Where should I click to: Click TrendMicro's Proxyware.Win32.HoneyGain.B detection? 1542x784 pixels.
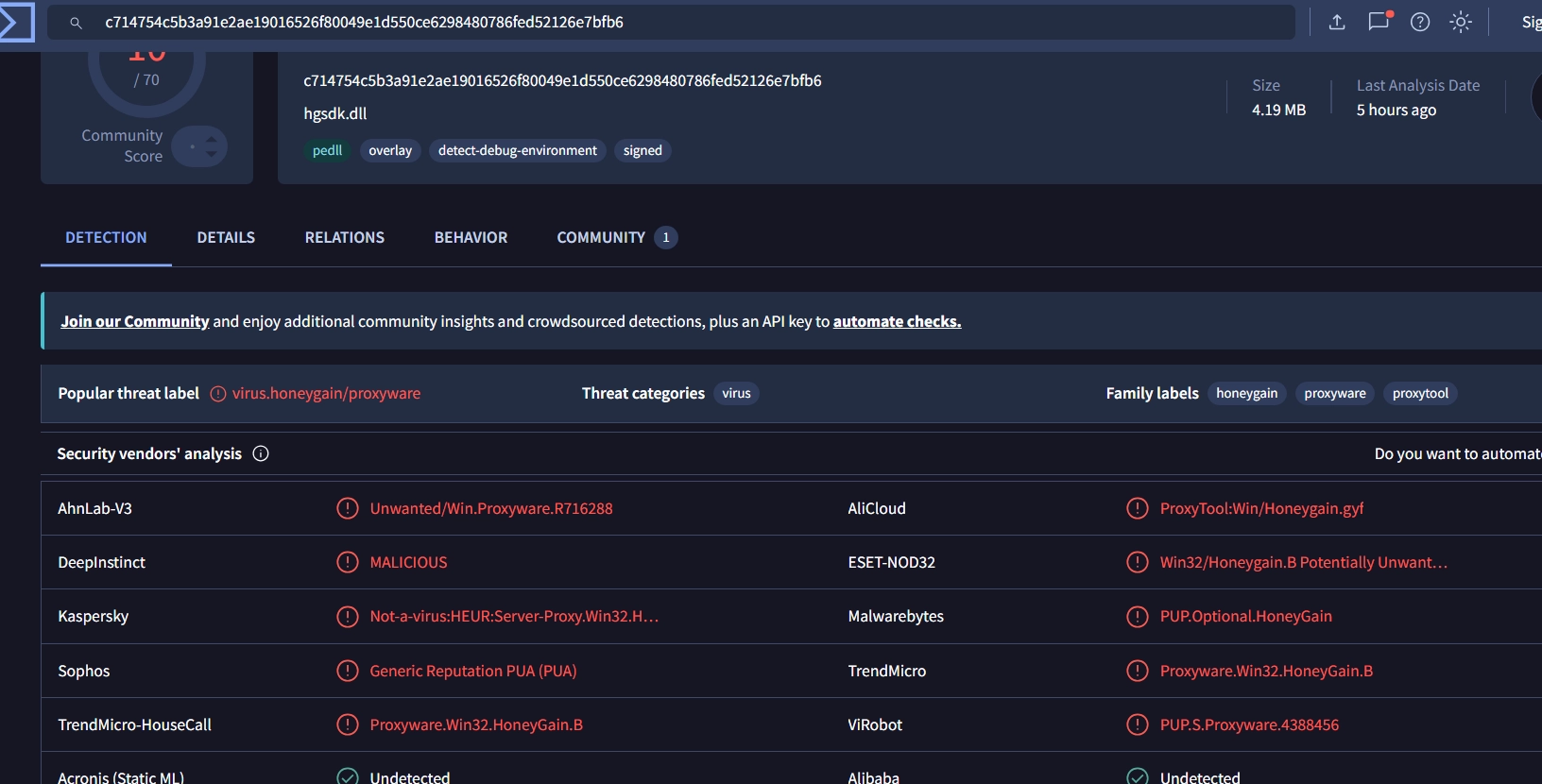(x=1267, y=671)
